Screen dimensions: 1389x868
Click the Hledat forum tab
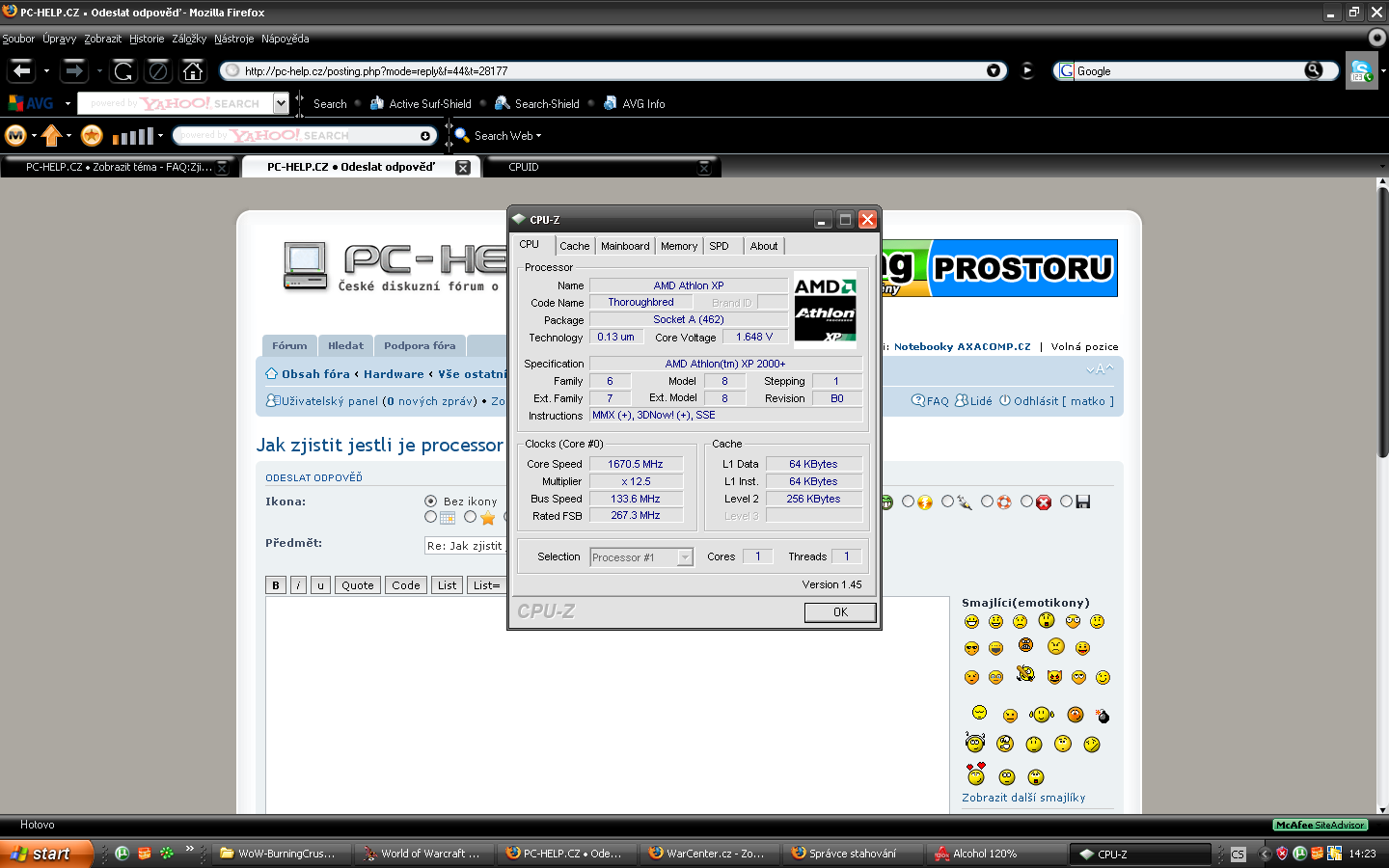coord(345,345)
